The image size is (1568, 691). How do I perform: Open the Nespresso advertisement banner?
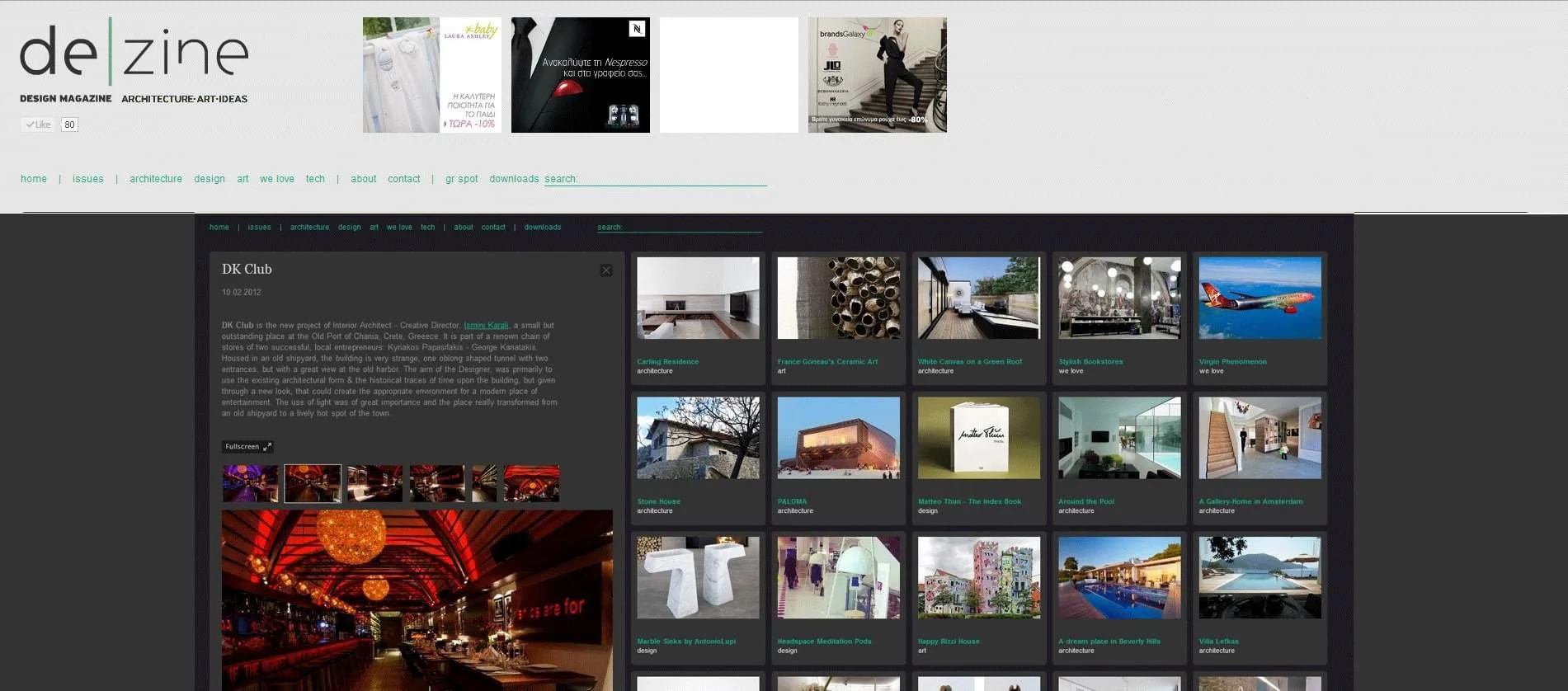(x=581, y=75)
